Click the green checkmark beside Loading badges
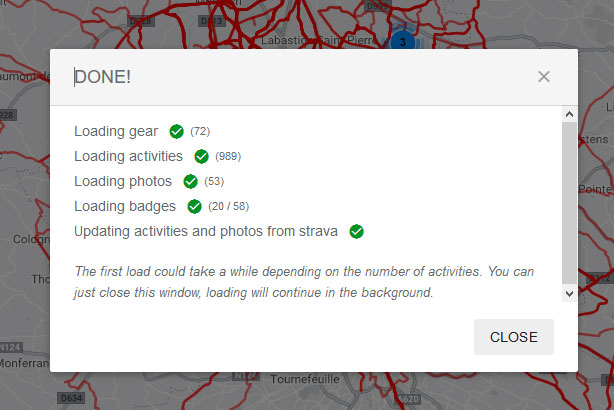 pos(194,206)
